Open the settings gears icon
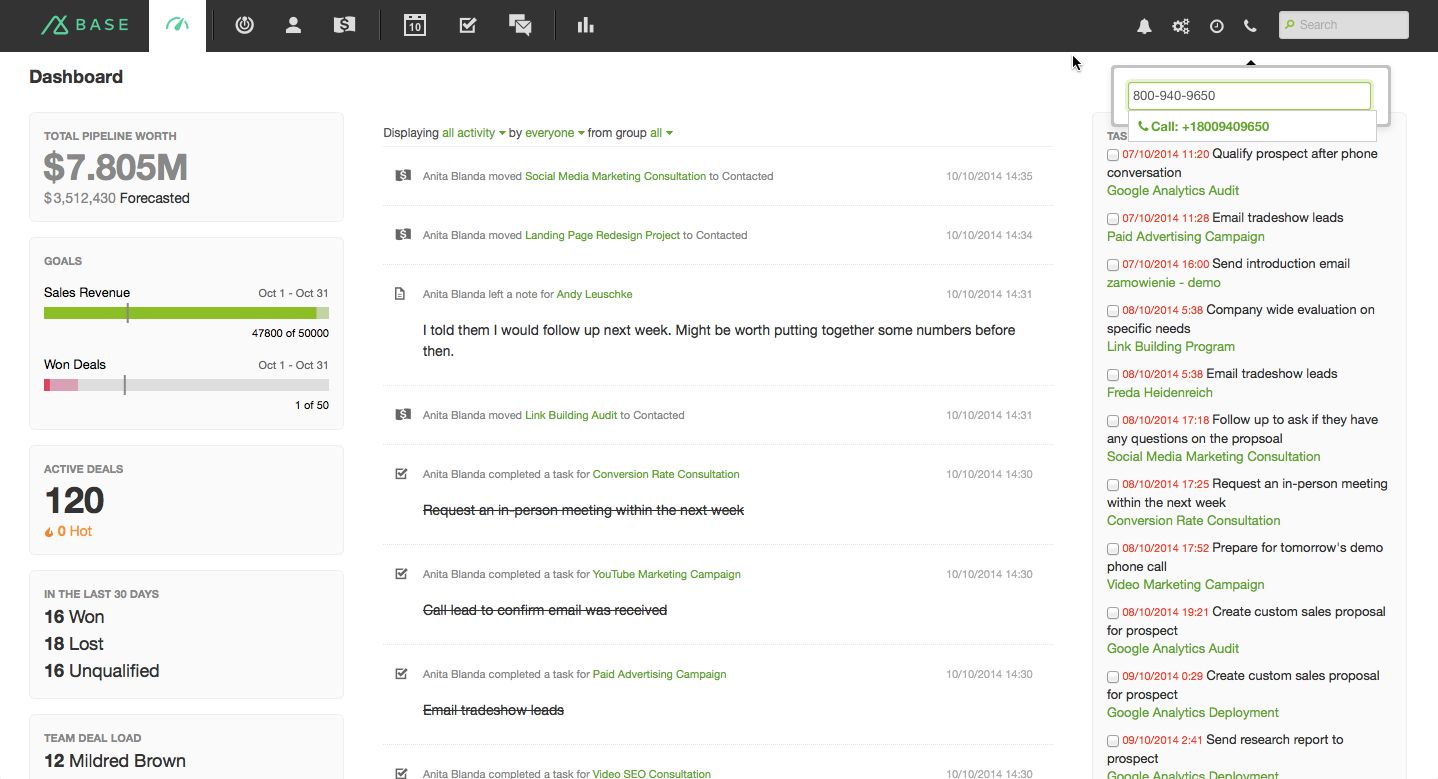Screen dimensions: 1438x779 [x=1180, y=27]
